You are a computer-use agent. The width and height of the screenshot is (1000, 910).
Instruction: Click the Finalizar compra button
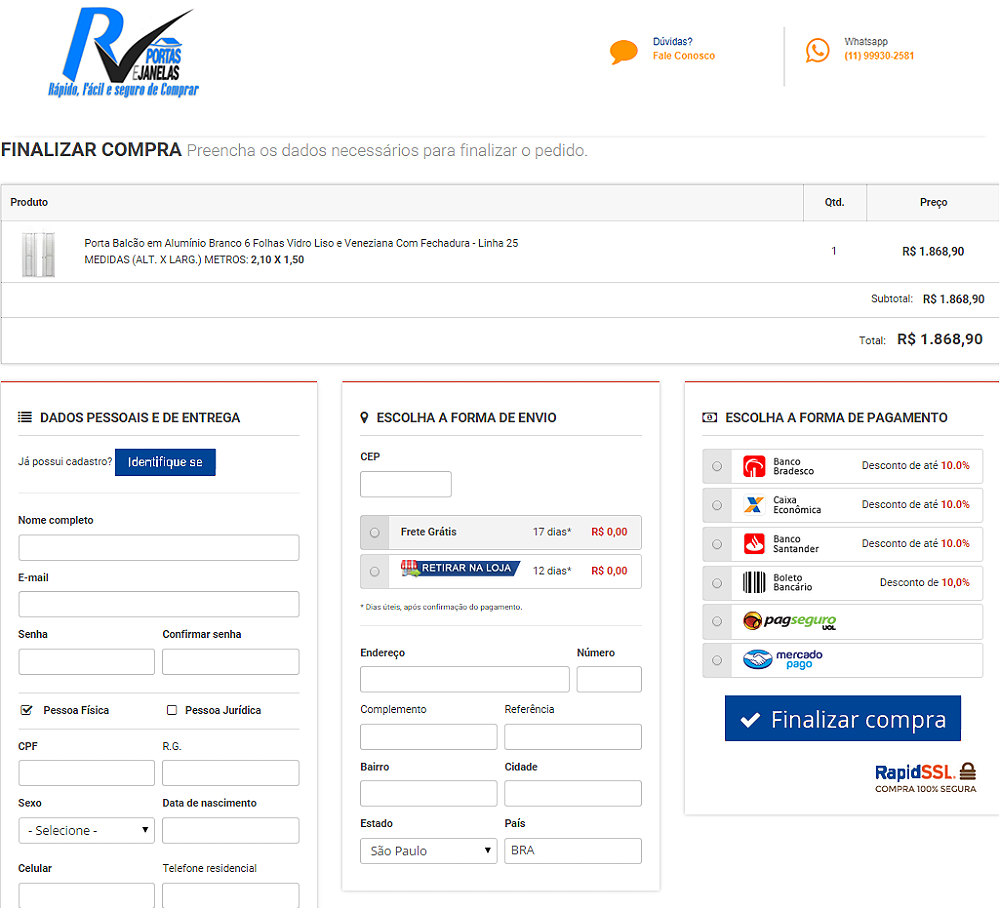(x=842, y=719)
